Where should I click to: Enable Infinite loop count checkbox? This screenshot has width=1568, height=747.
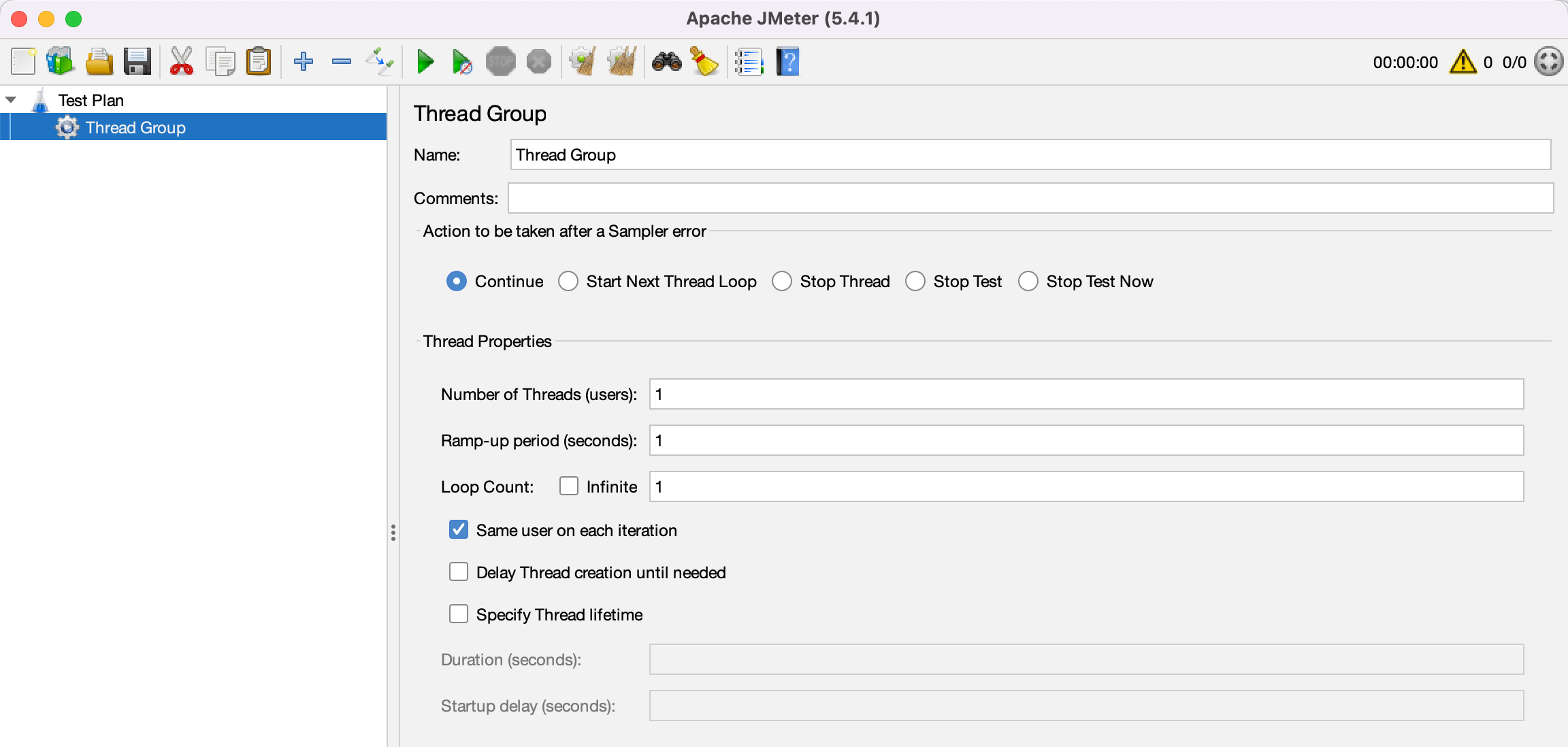tap(569, 486)
